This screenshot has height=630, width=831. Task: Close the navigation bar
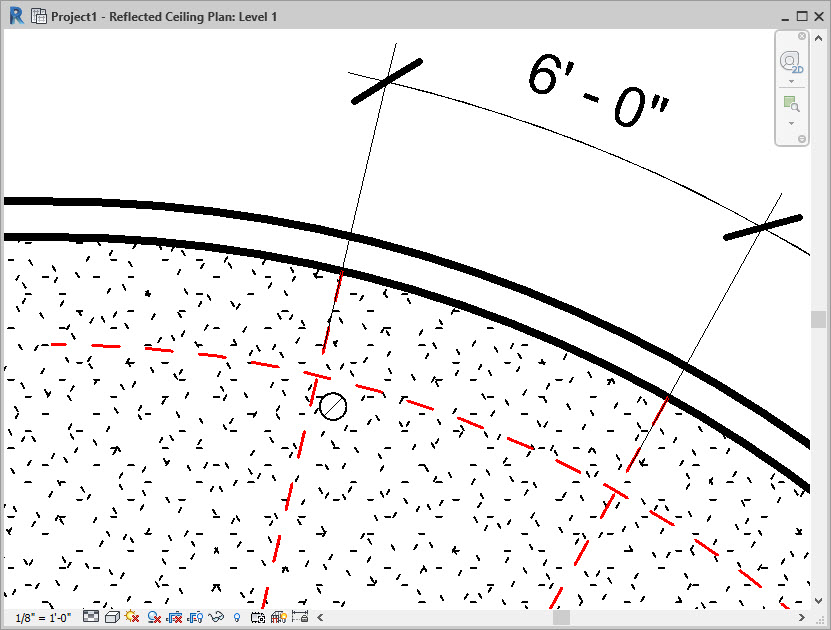(802, 36)
